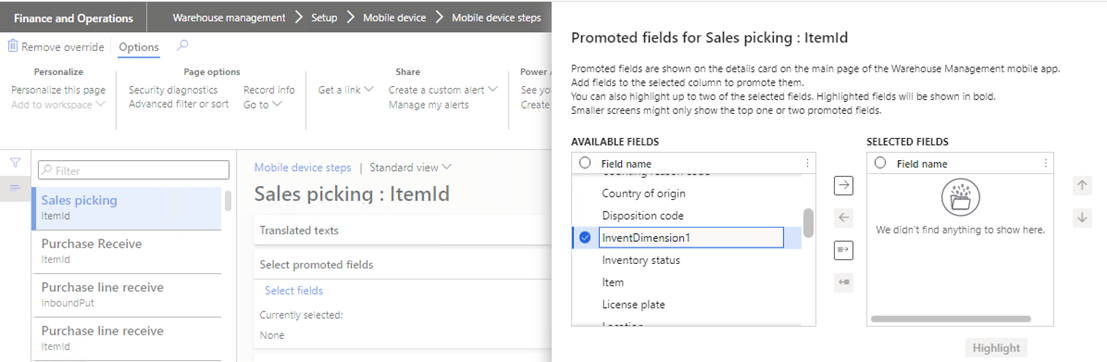
Task: Click into the Filter search box
Action: pyautogui.click(x=133, y=170)
